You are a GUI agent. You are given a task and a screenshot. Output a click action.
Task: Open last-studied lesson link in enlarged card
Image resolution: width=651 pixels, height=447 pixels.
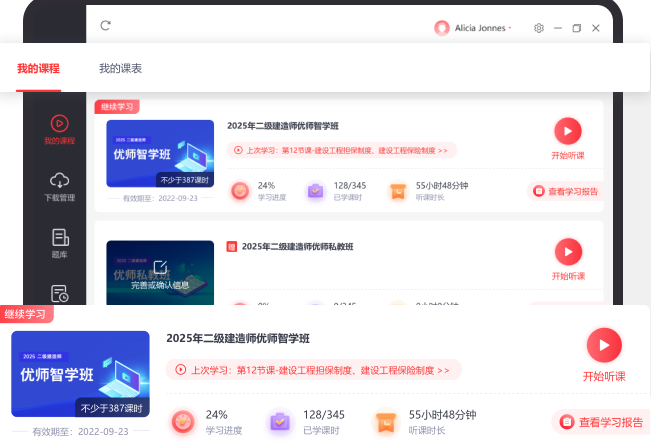tap(314, 370)
